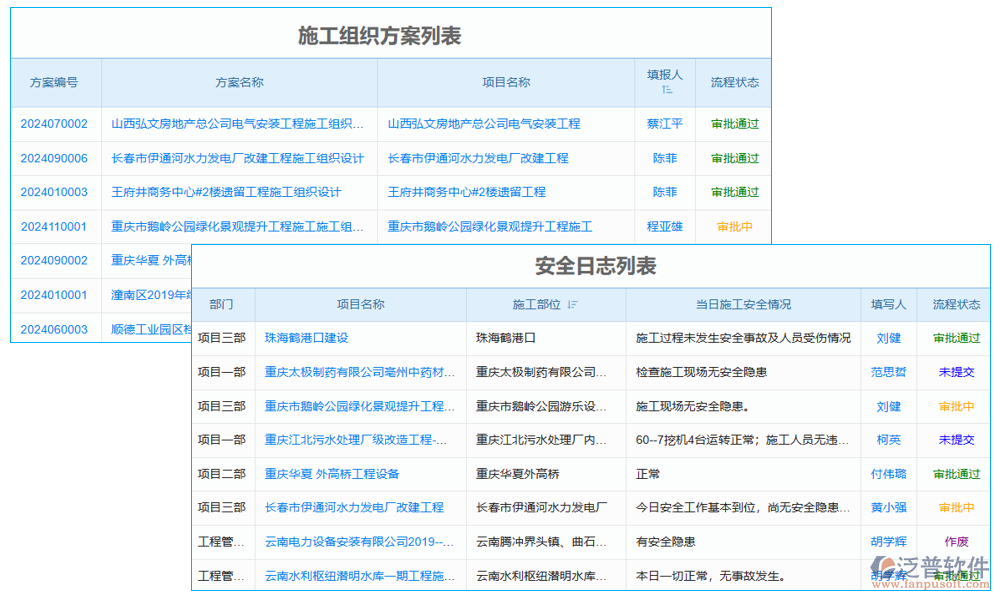Click the 审批中 status for plan 2024110001

[734, 226]
